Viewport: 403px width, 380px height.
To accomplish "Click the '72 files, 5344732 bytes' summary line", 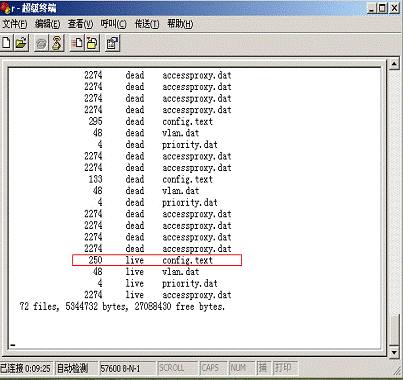I will pos(122,306).
